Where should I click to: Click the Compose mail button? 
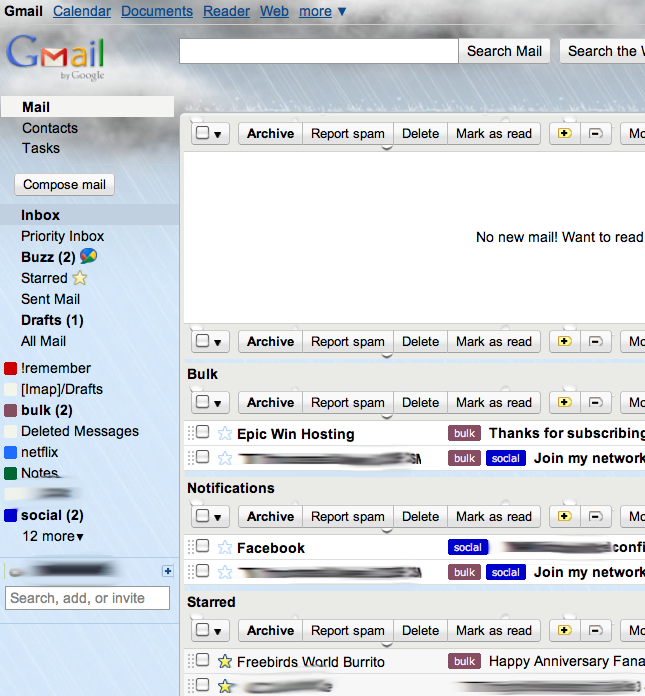64,184
